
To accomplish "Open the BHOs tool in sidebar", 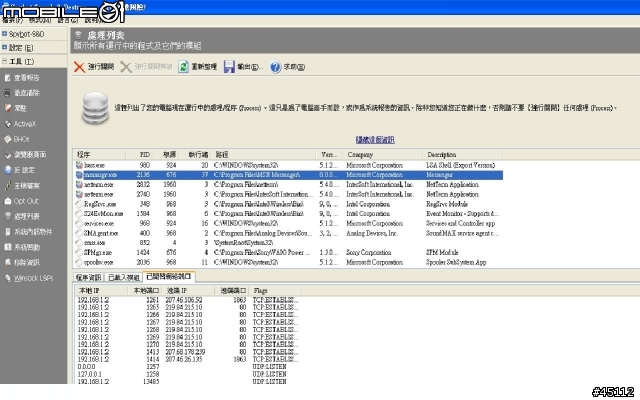I will 17,139.
